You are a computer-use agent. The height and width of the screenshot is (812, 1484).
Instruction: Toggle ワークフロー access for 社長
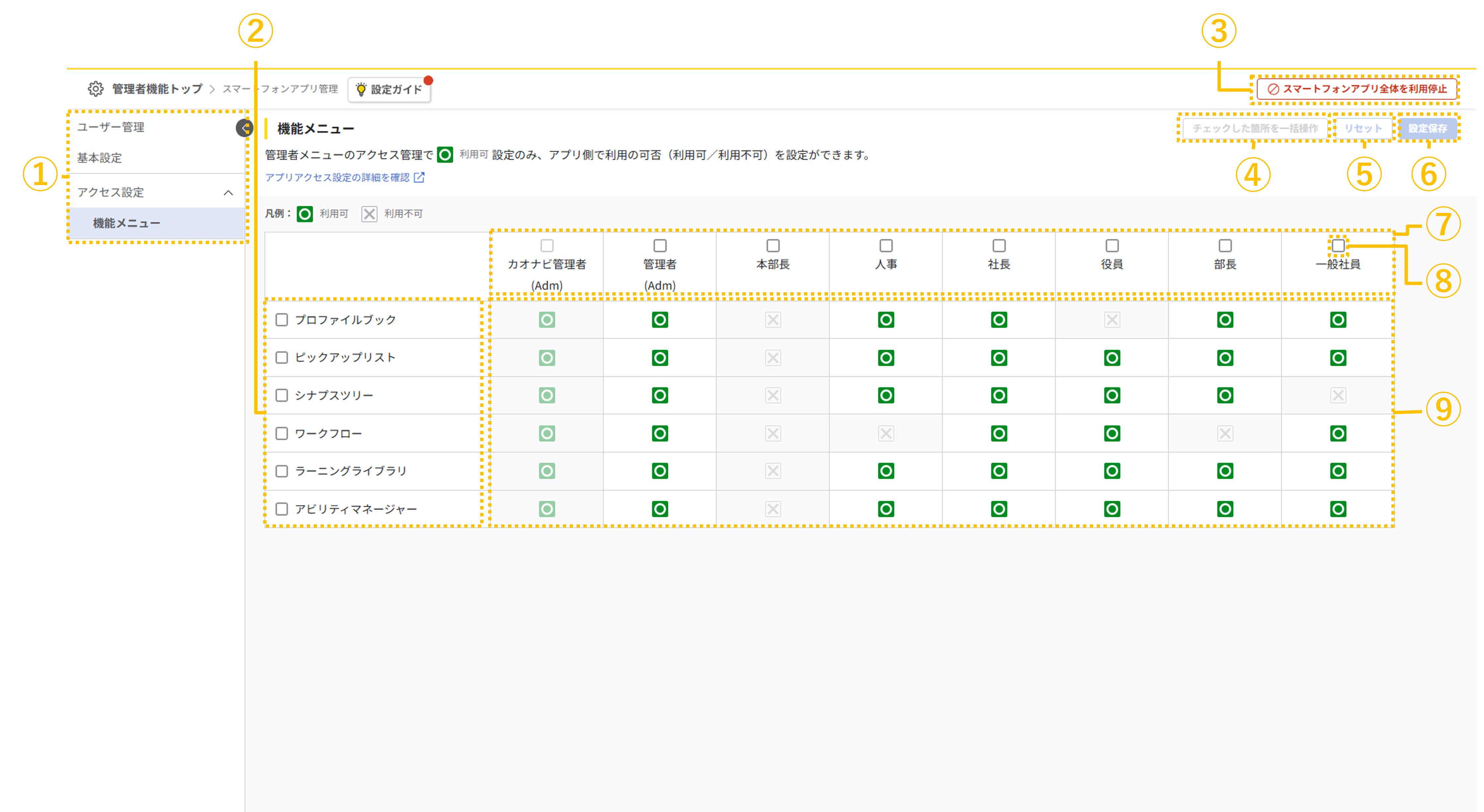coord(999,433)
